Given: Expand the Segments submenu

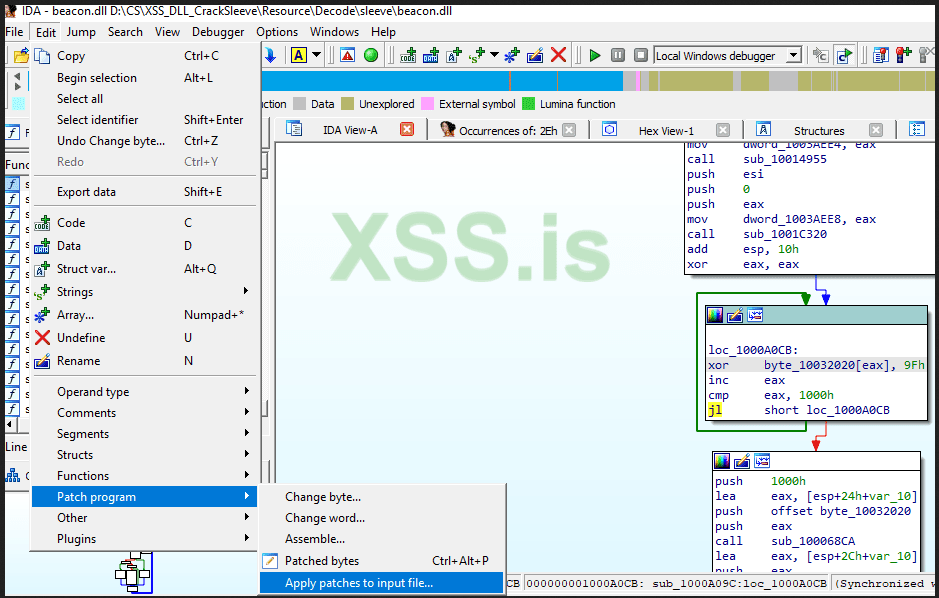Looking at the screenshot, I should click(246, 433).
